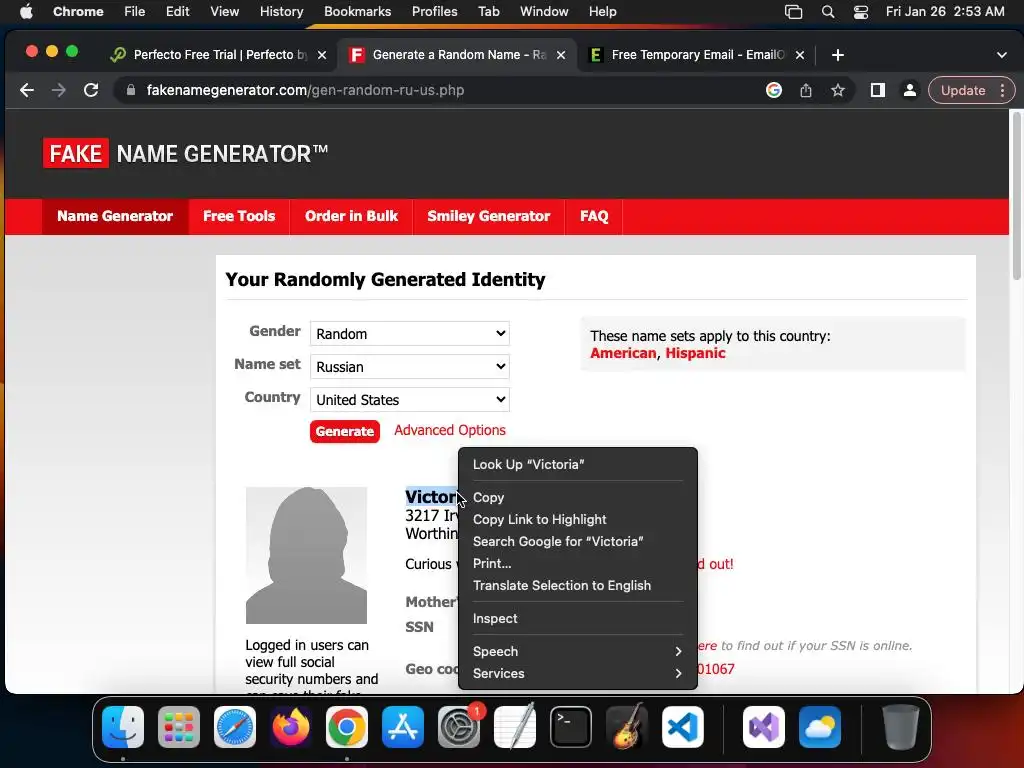Close the Generate a Random Name tab
1024x768 pixels.
pos(561,55)
